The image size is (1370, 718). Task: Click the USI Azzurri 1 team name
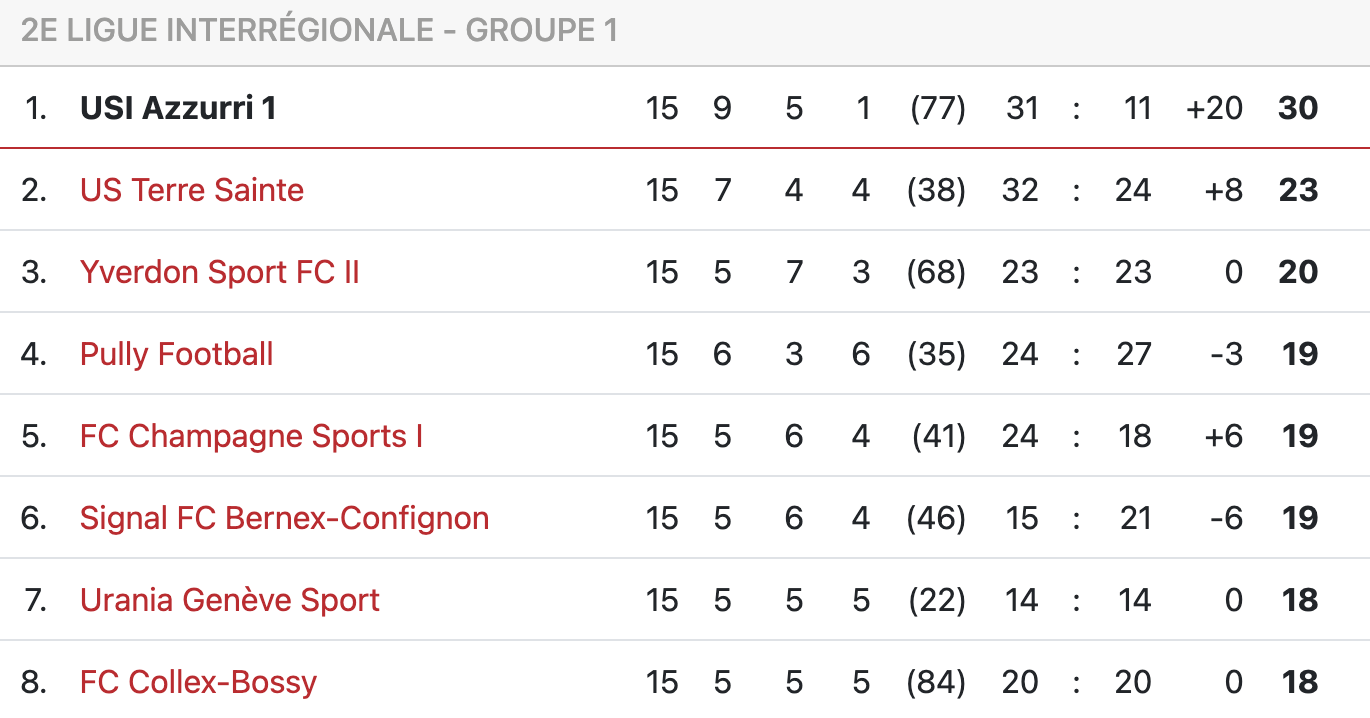coord(178,108)
